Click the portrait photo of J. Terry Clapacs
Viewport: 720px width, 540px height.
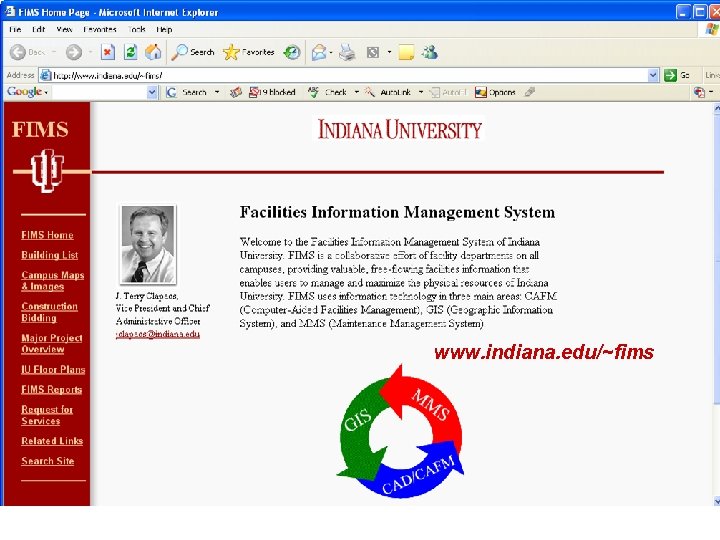point(148,244)
